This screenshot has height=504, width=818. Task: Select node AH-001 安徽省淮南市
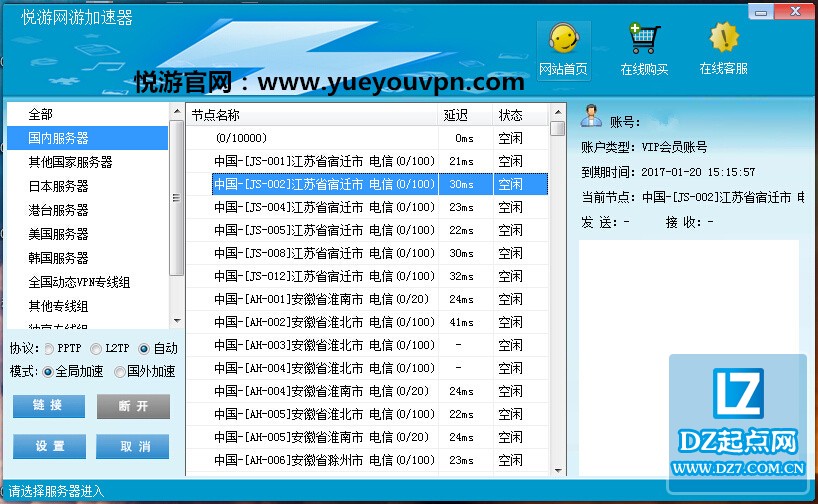pyautogui.click(x=367, y=299)
